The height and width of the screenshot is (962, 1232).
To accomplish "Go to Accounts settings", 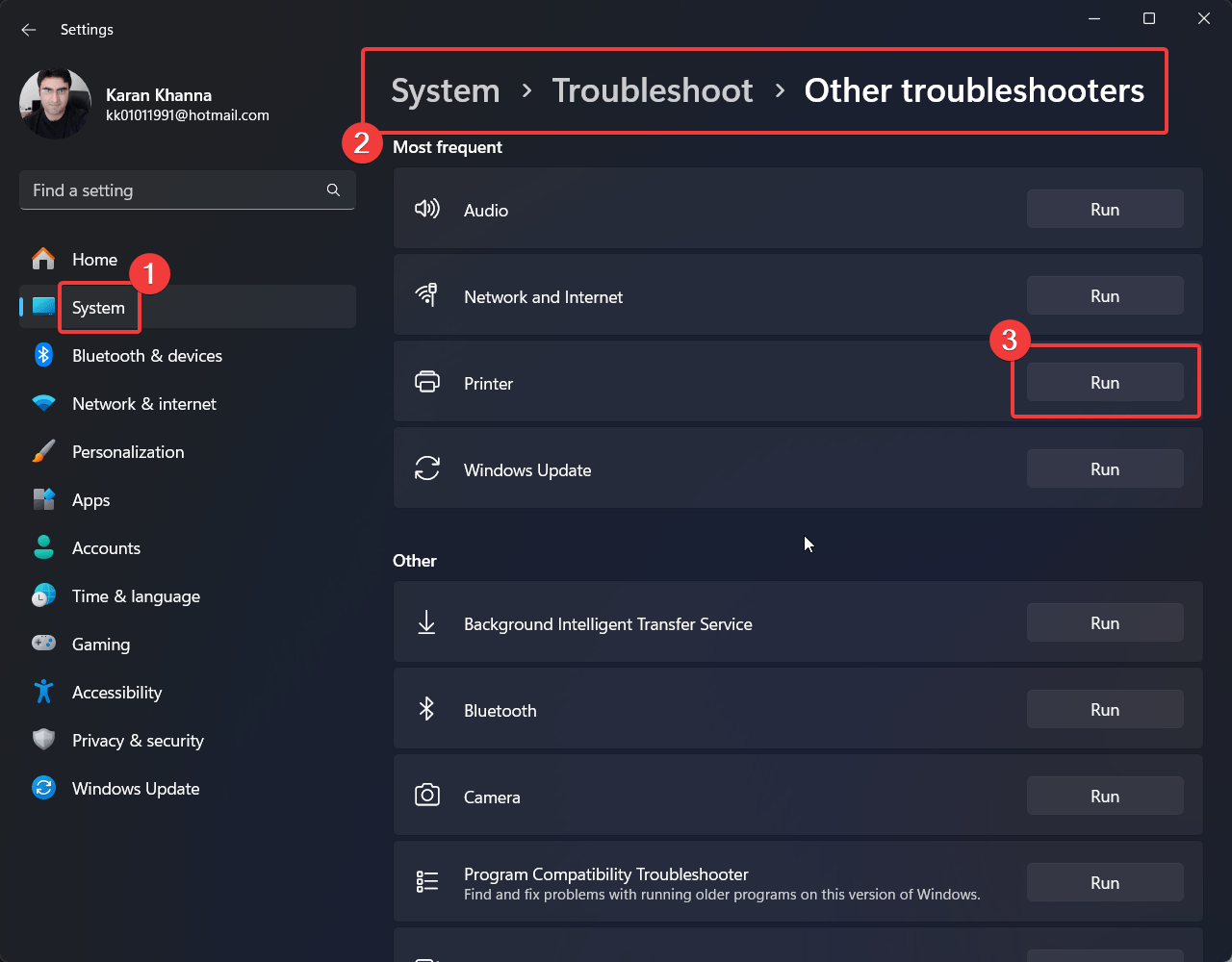I will pyautogui.click(x=106, y=548).
